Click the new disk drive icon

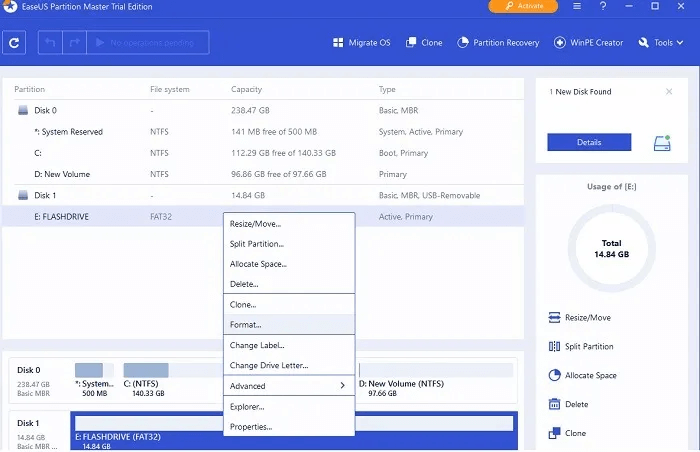point(662,143)
